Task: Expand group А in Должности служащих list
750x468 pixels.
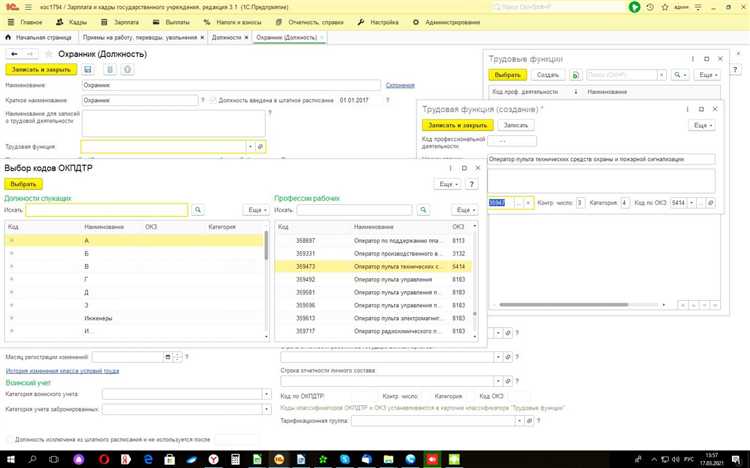Action: click(11, 241)
